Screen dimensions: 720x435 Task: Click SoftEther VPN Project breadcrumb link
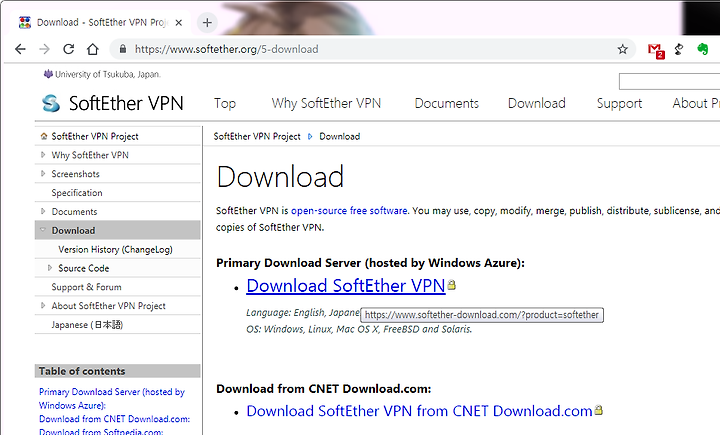[x=257, y=136]
